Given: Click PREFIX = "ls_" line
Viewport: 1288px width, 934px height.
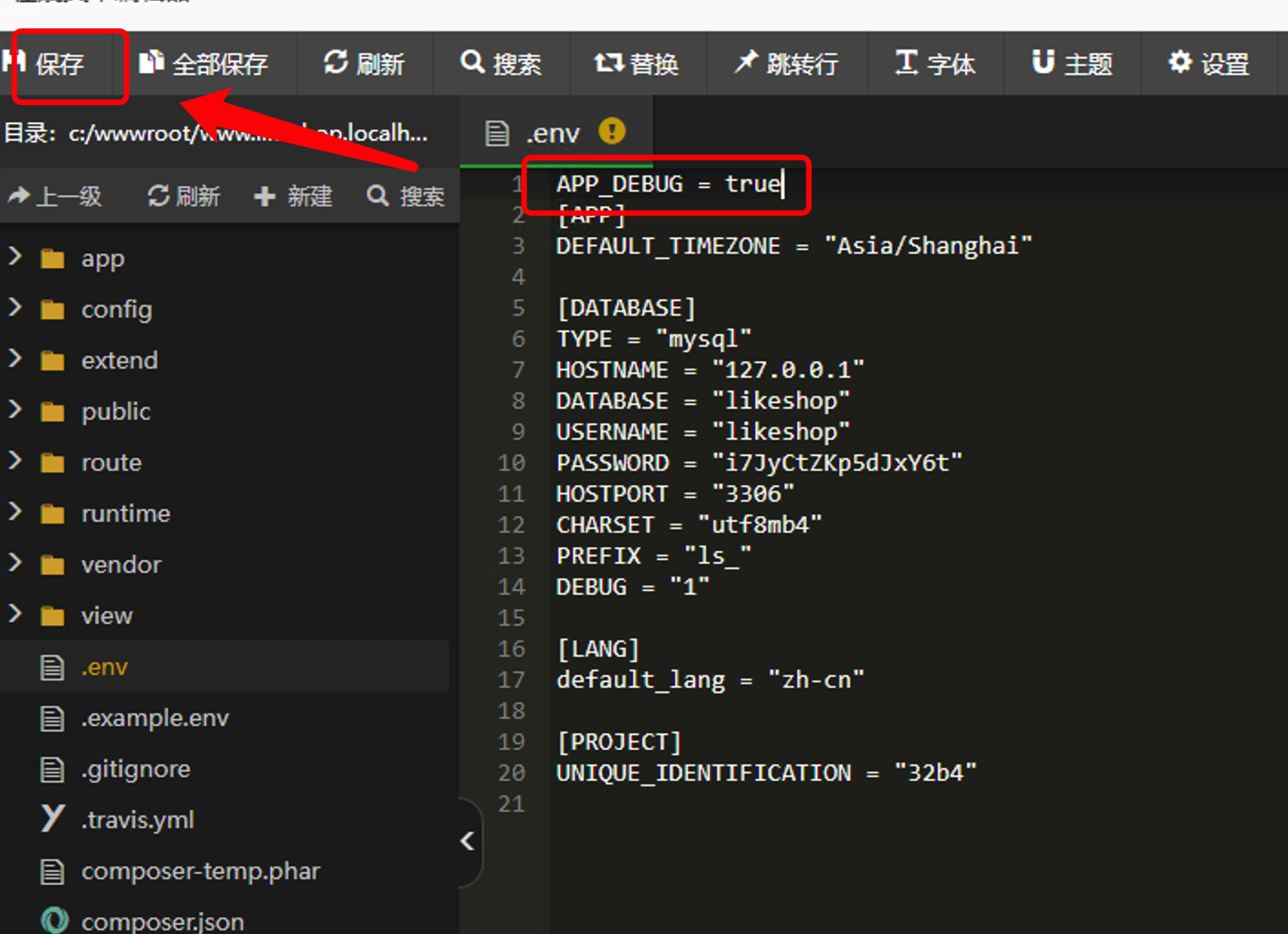Looking at the screenshot, I should coord(654,555).
